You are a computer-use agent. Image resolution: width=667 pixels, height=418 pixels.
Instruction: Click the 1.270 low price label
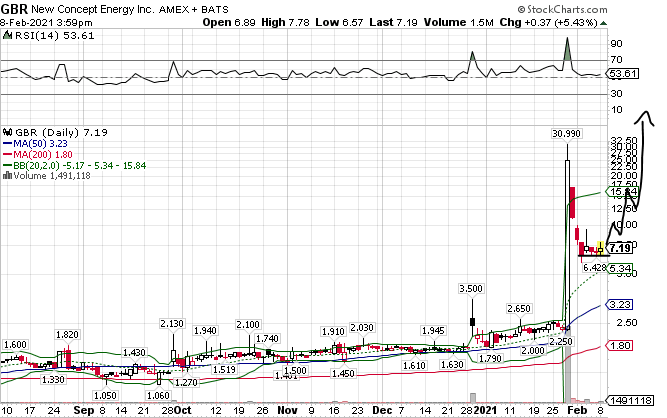coord(187,383)
